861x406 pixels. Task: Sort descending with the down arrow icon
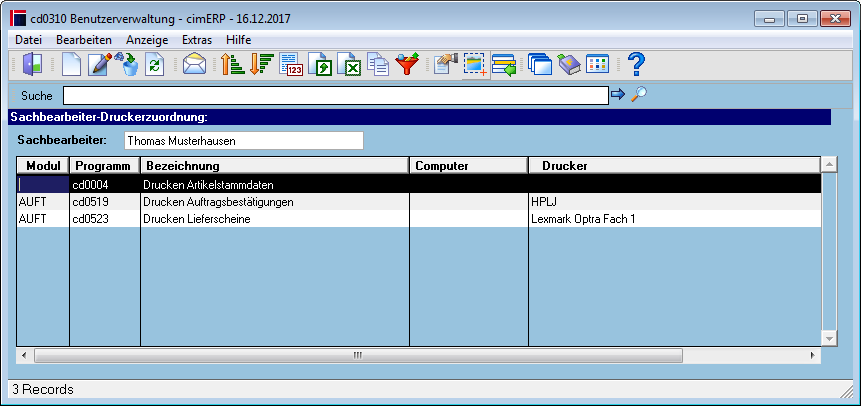point(261,64)
